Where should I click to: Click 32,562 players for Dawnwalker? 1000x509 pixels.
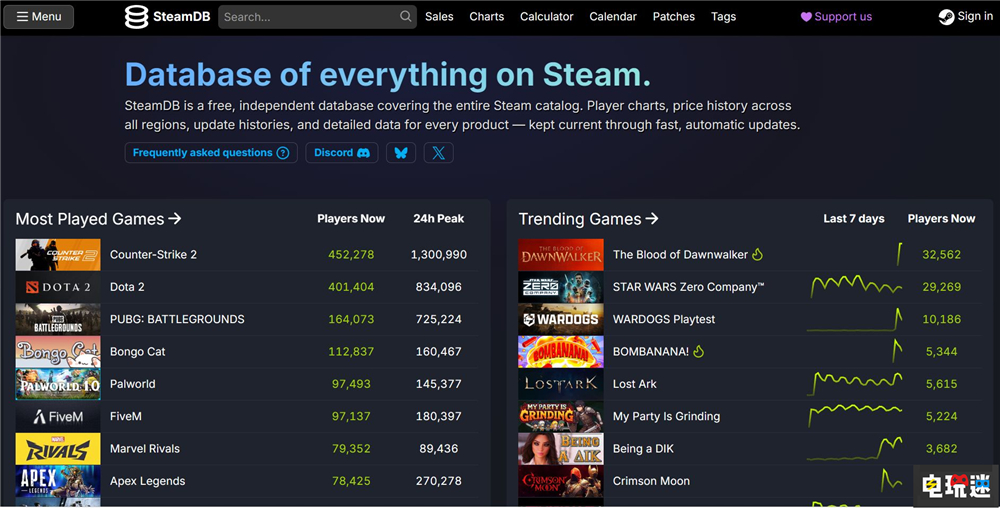pyautogui.click(x=941, y=254)
